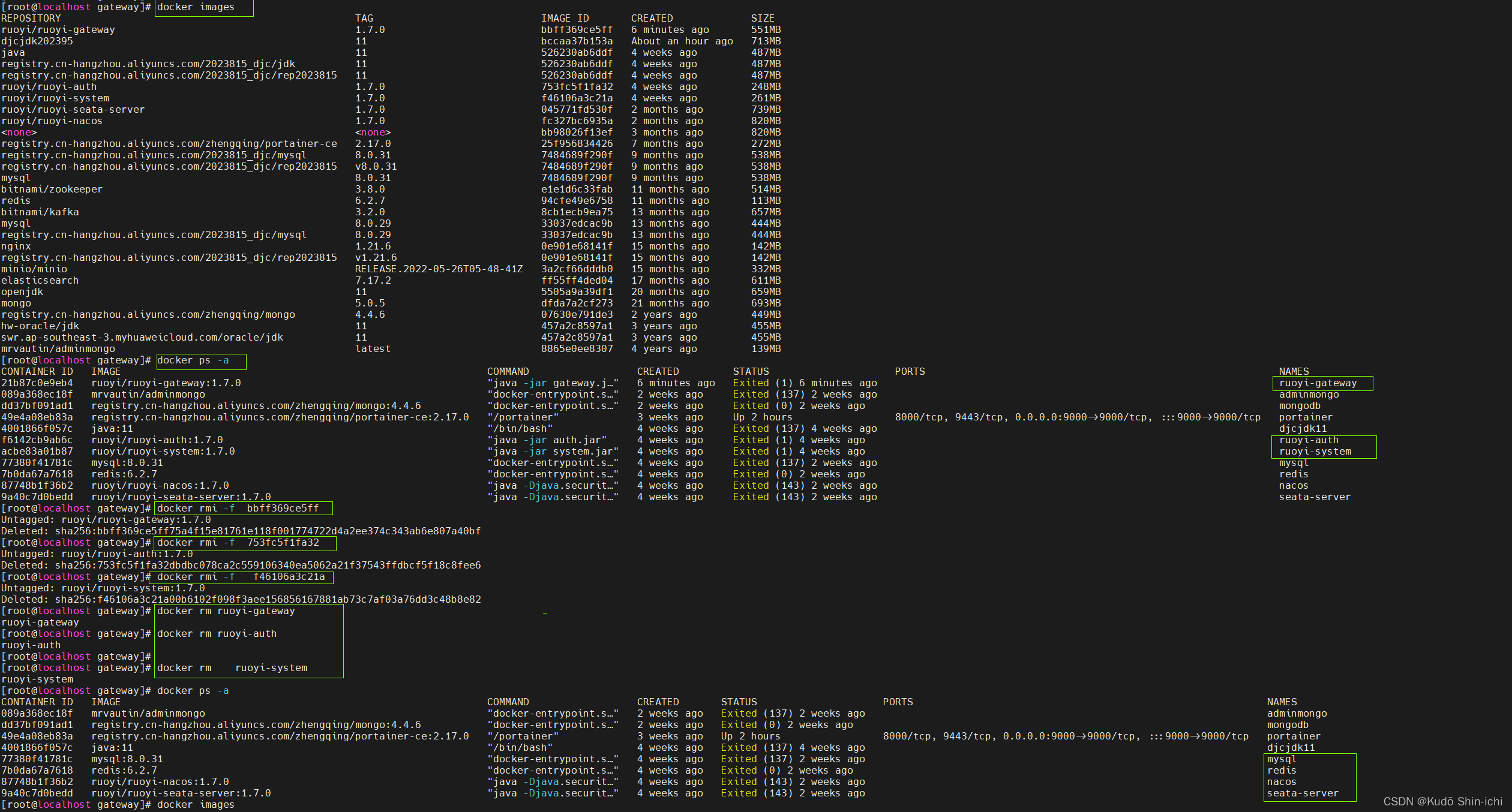This screenshot has width=1512, height=812.
Task: Click the swr.ap-southeast-3.myhuaweicloud.com/oracle/jdk repository
Action: (142, 338)
